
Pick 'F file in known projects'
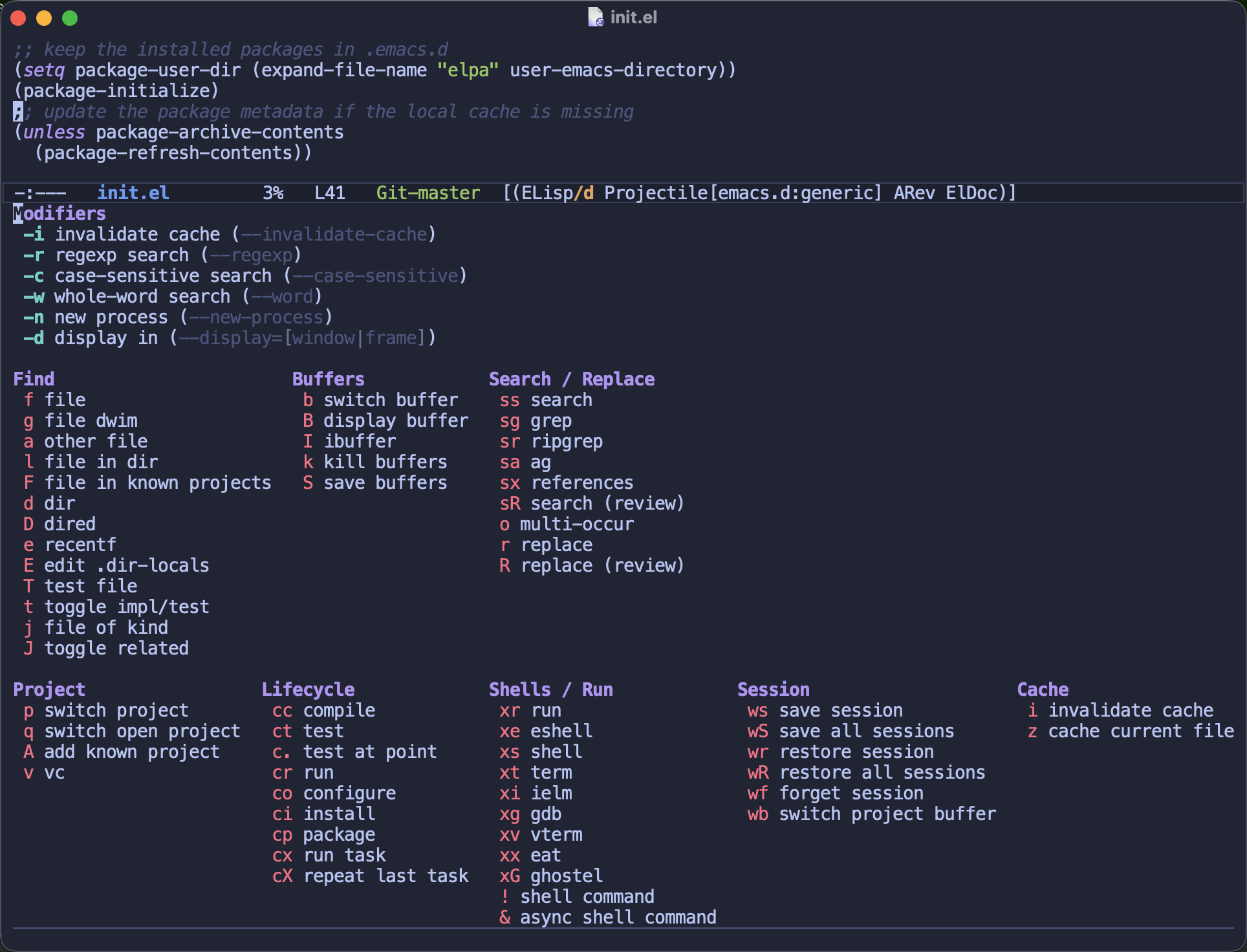(147, 482)
